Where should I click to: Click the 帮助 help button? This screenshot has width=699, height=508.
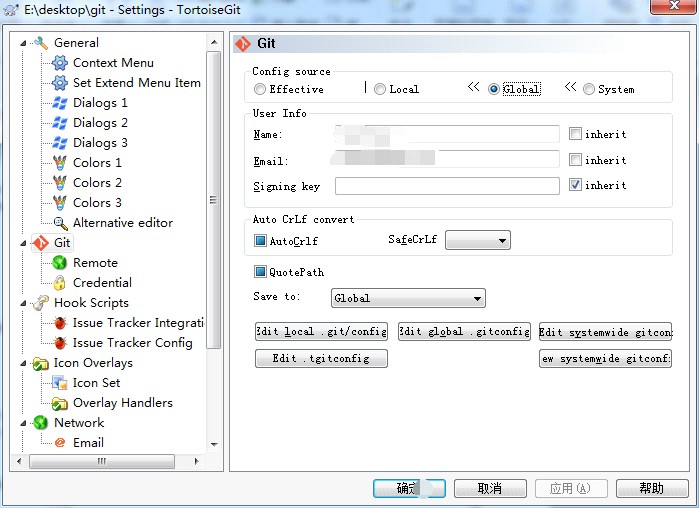point(652,488)
